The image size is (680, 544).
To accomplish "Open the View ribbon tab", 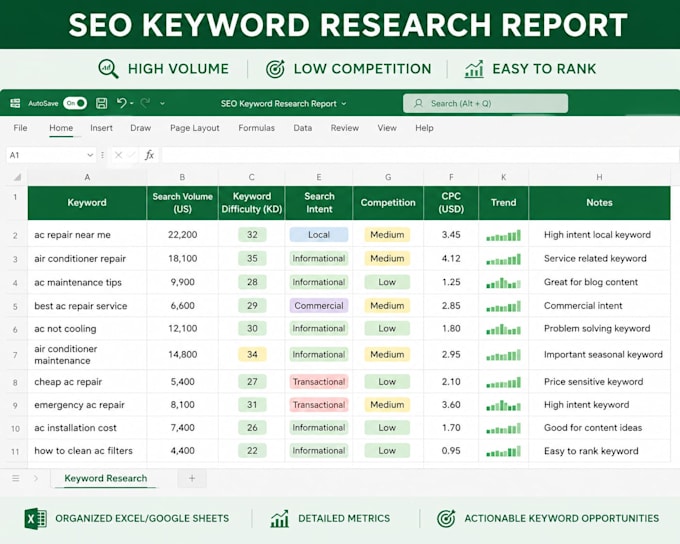I will click(387, 128).
